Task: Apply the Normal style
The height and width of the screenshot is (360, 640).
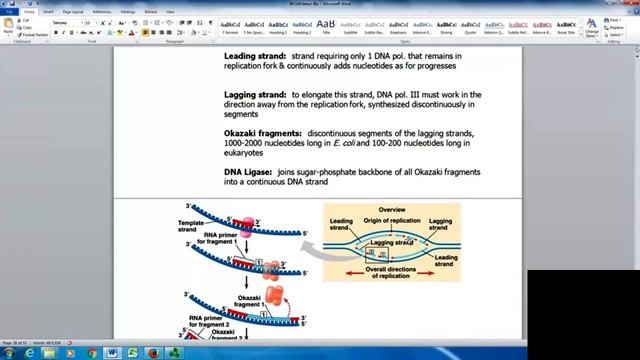Action: click(x=230, y=28)
